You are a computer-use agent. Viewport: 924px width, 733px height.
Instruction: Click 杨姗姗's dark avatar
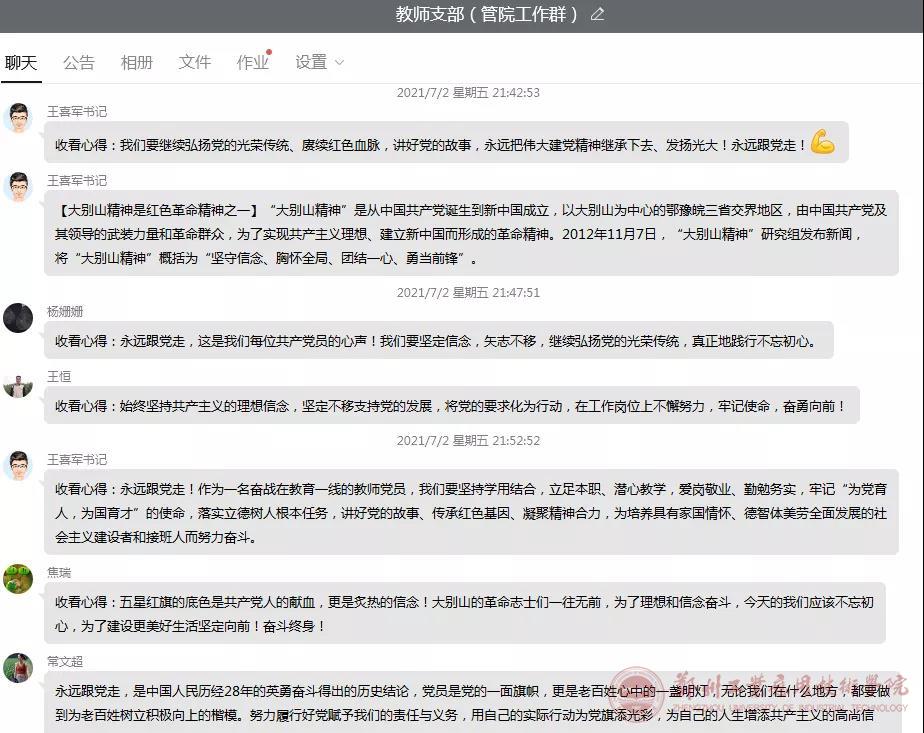click(18, 318)
